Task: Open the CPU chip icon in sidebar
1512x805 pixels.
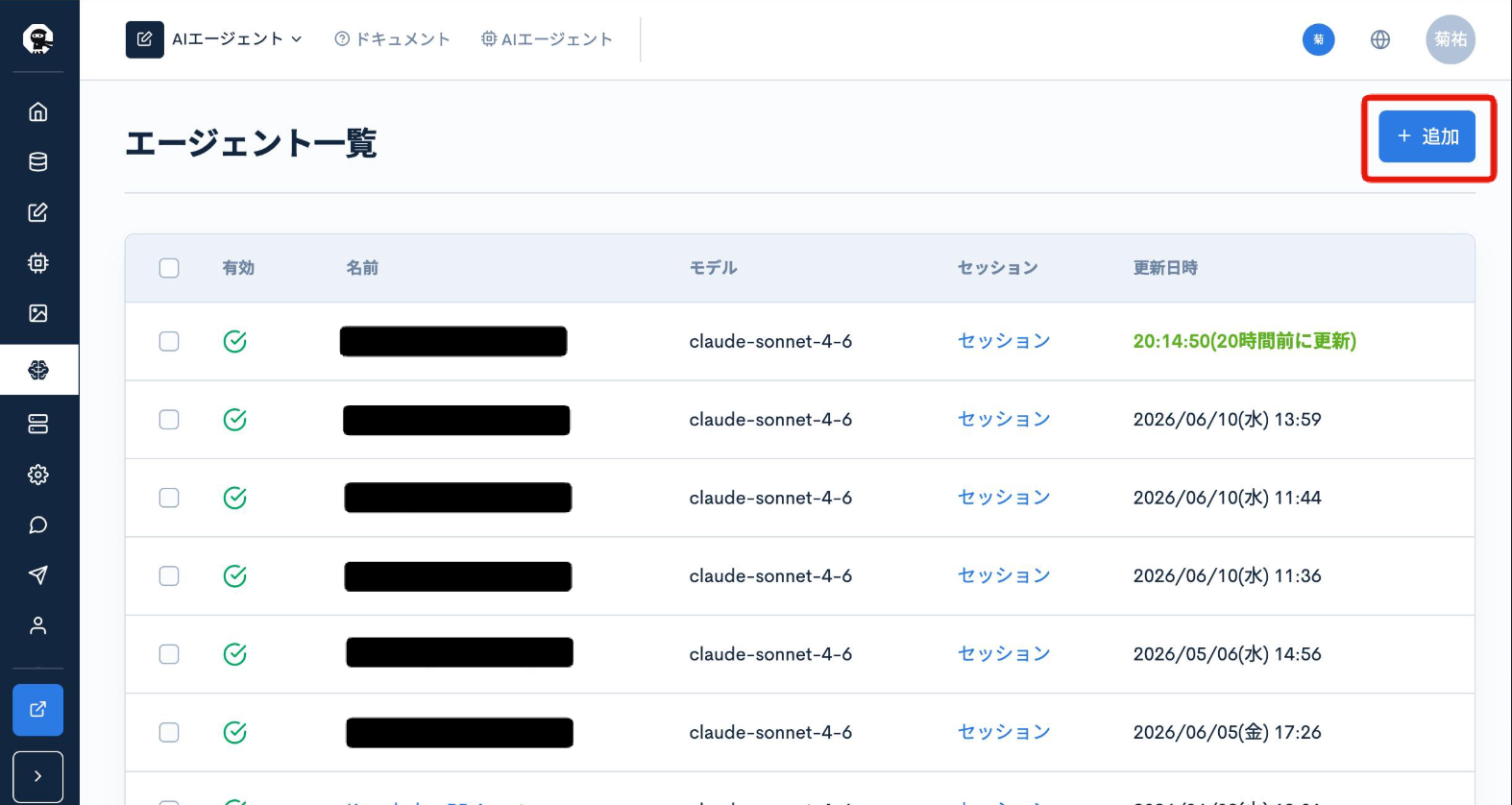Action: (x=38, y=263)
